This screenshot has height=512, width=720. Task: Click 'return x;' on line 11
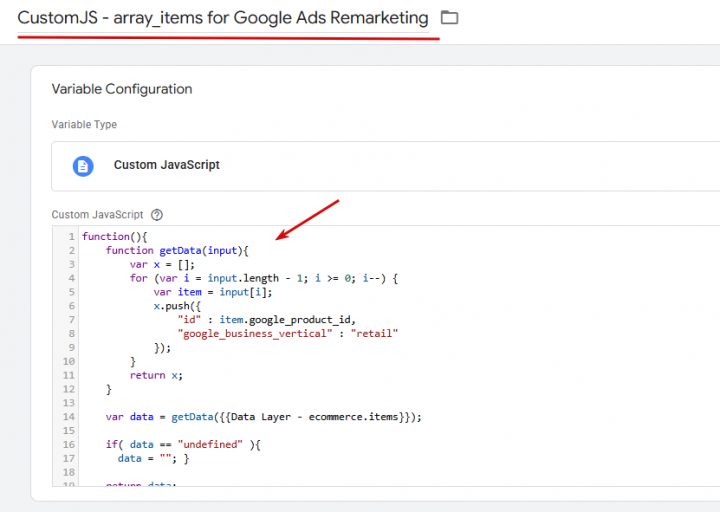pyautogui.click(x=156, y=375)
